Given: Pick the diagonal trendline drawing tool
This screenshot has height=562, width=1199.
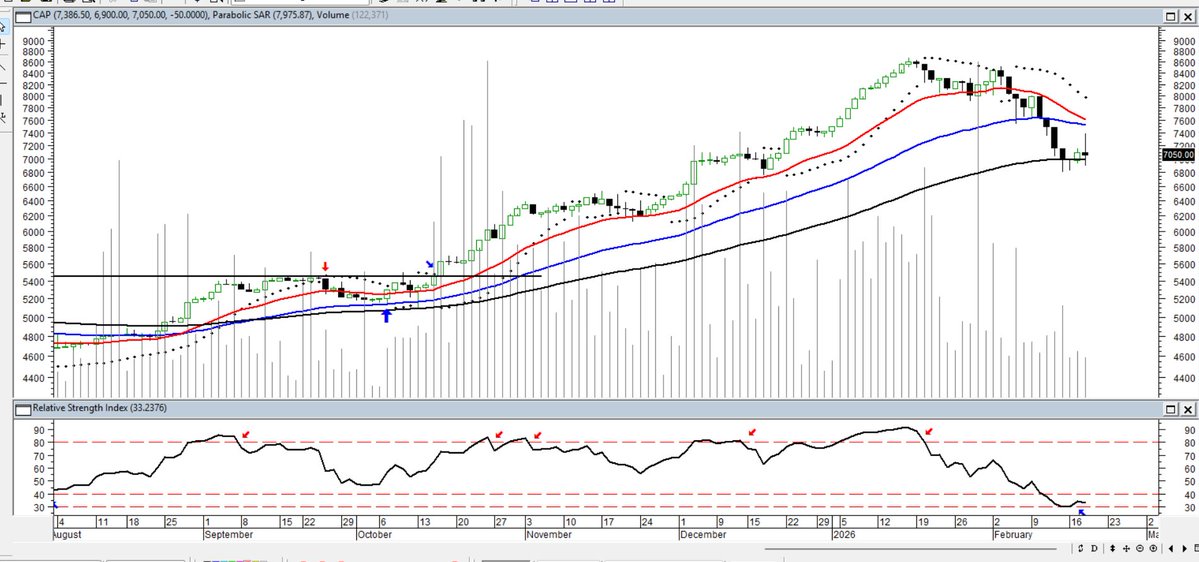Looking at the screenshot, I should point(2,67).
